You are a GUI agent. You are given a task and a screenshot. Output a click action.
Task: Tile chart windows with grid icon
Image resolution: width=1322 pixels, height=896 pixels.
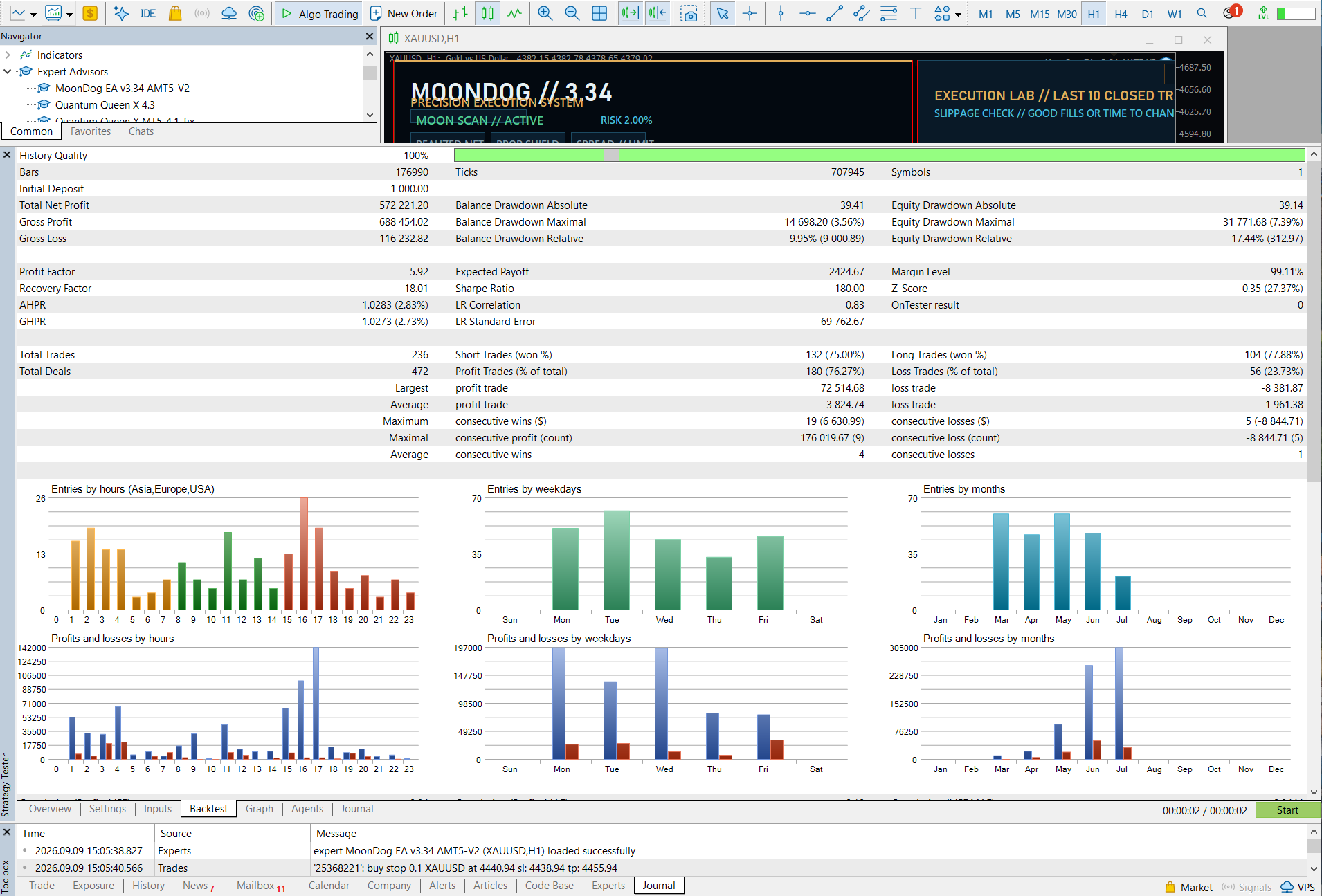point(599,13)
